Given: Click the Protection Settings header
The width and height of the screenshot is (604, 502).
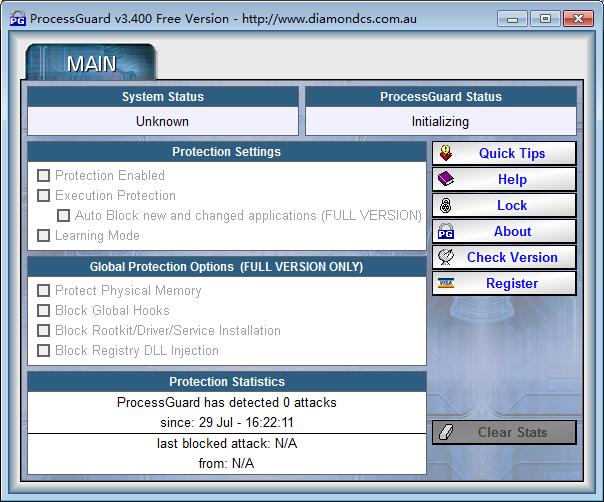Looking at the screenshot, I should tap(226, 151).
